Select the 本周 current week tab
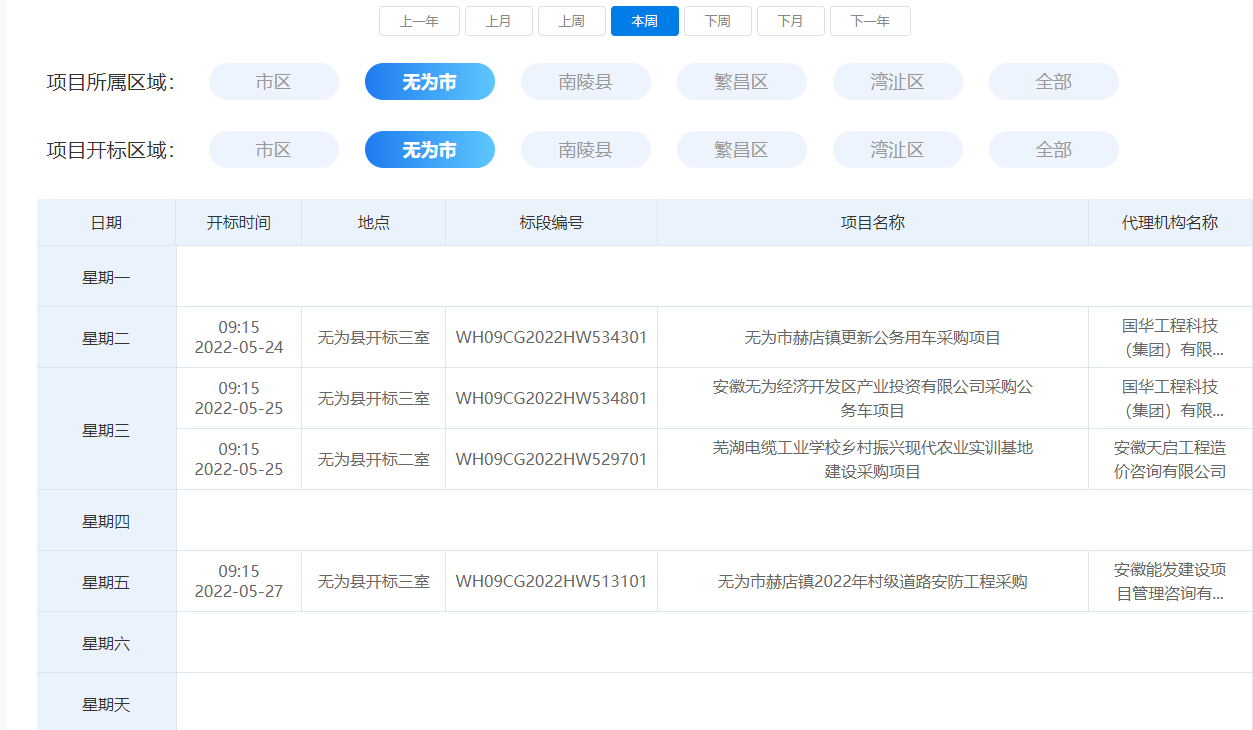This screenshot has width=1253, height=730. [x=644, y=21]
